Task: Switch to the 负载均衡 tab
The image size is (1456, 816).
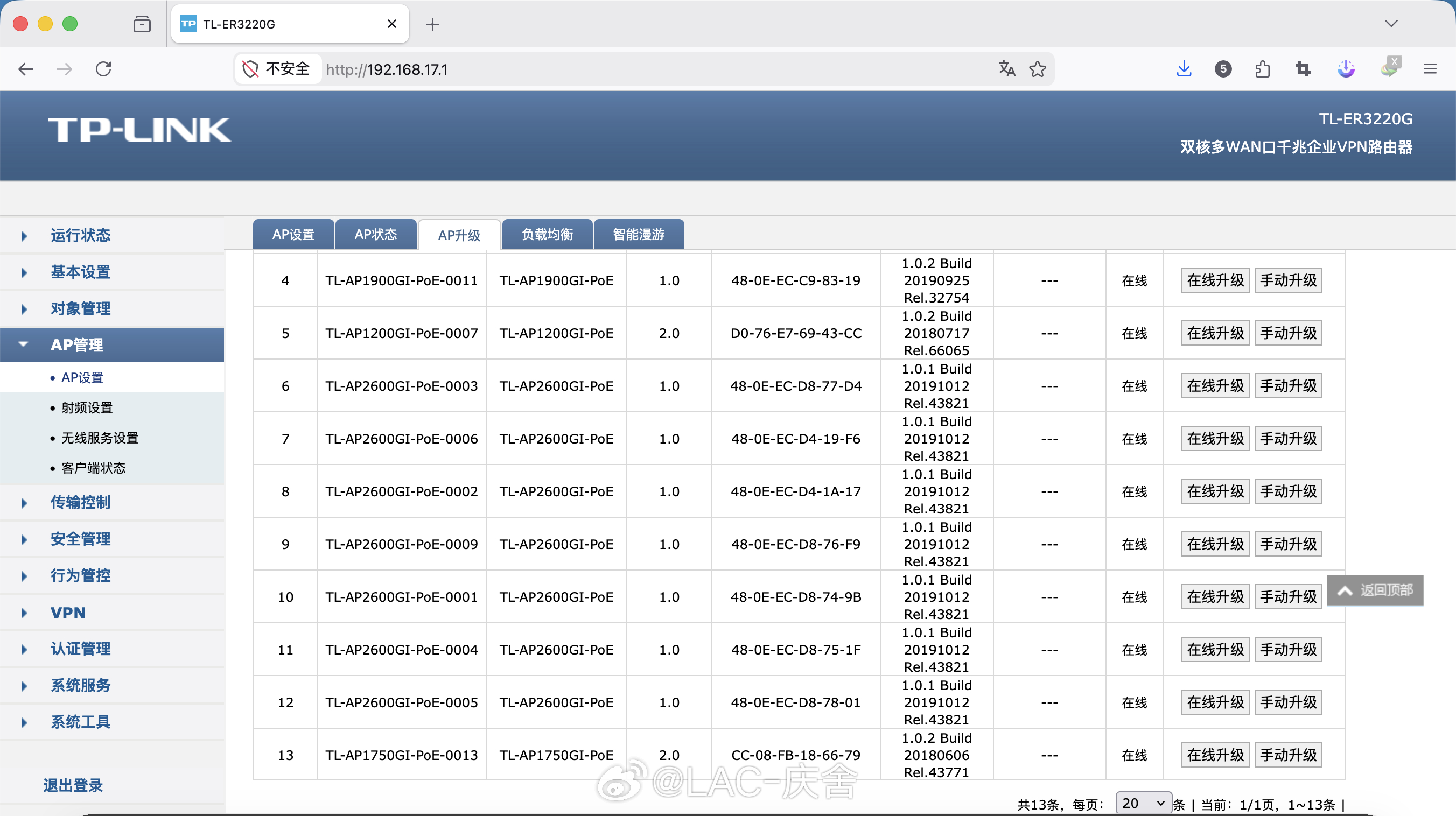Action: (547, 235)
